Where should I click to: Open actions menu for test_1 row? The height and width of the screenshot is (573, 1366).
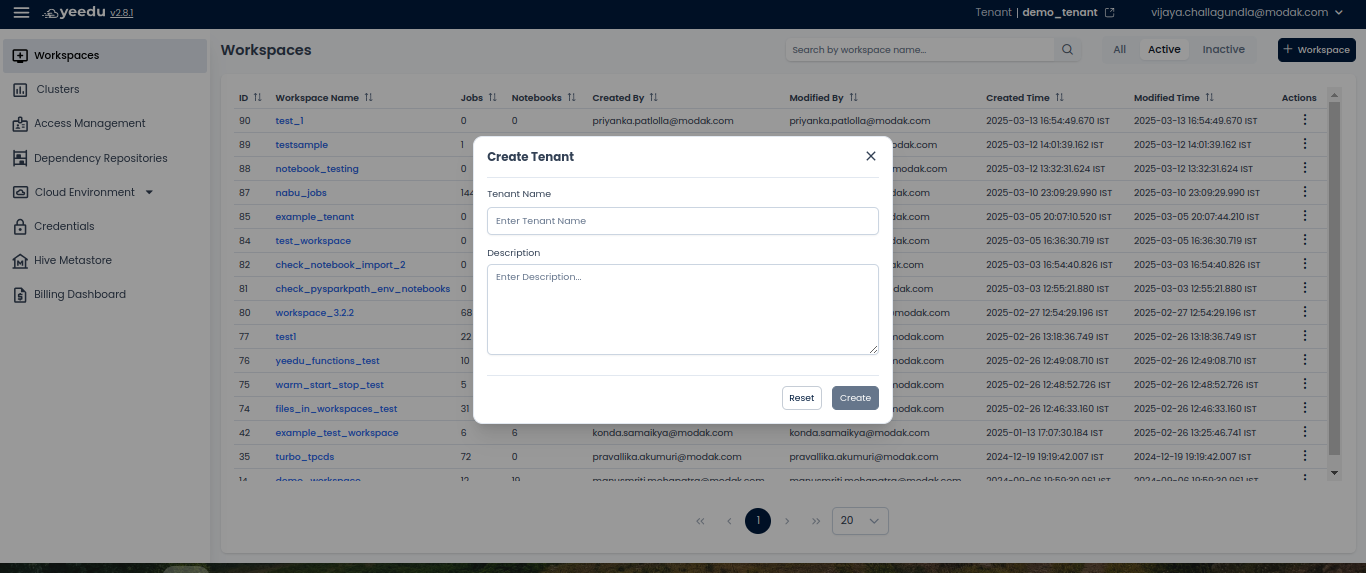[x=1304, y=120]
